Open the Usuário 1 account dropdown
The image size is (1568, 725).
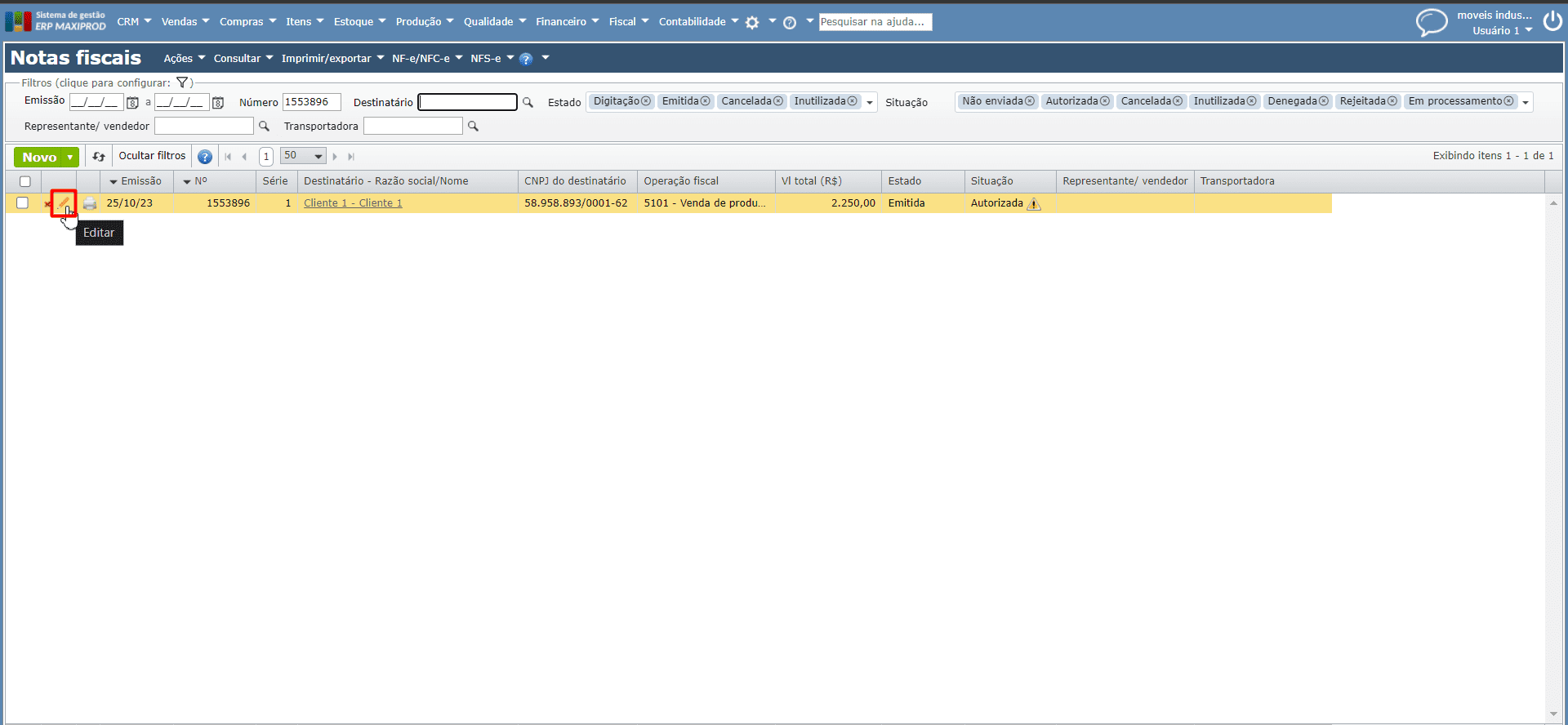point(1503,31)
